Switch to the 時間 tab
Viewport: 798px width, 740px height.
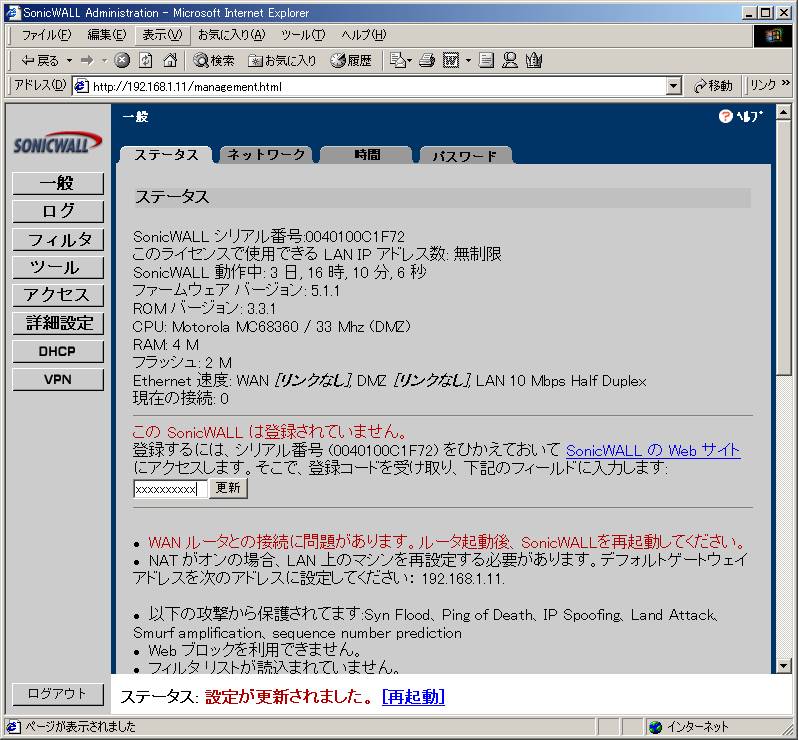(366, 155)
